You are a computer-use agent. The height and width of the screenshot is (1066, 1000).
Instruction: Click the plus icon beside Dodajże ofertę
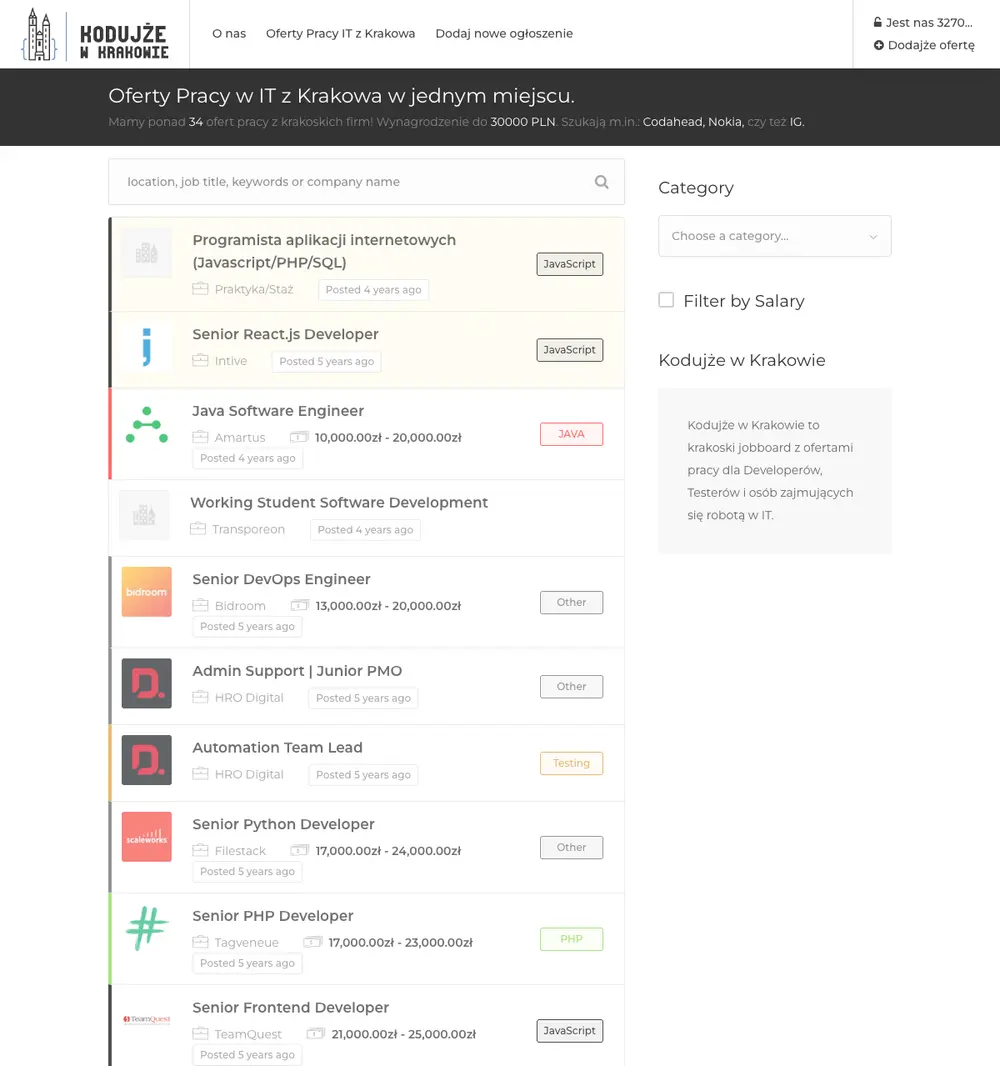878,45
